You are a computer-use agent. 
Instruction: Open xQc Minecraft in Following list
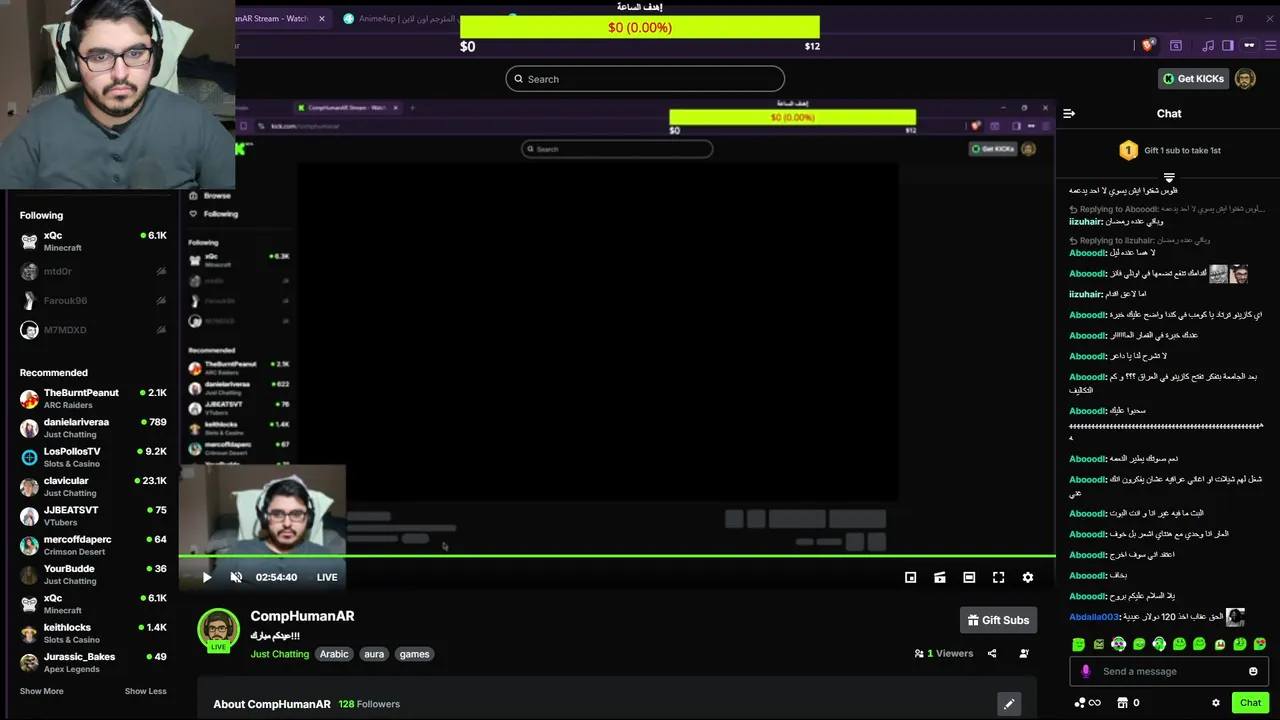pos(93,241)
